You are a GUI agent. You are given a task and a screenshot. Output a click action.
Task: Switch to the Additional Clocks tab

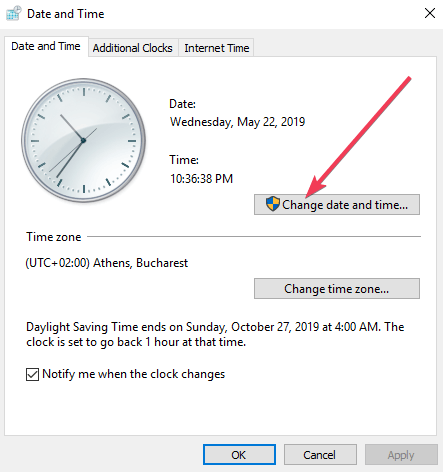click(x=133, y=48)
